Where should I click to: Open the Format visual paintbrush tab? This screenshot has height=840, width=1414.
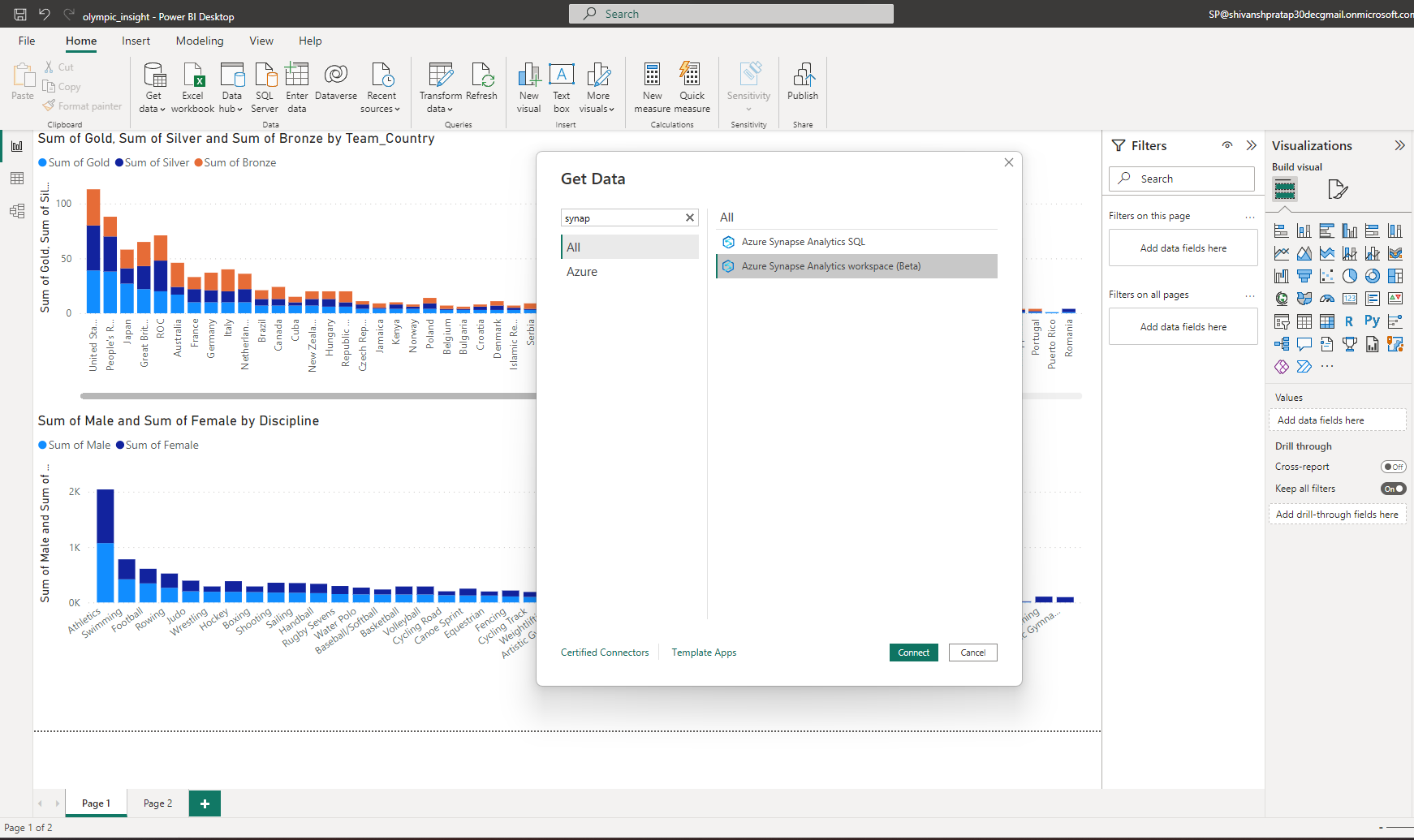click(1338, 190)
